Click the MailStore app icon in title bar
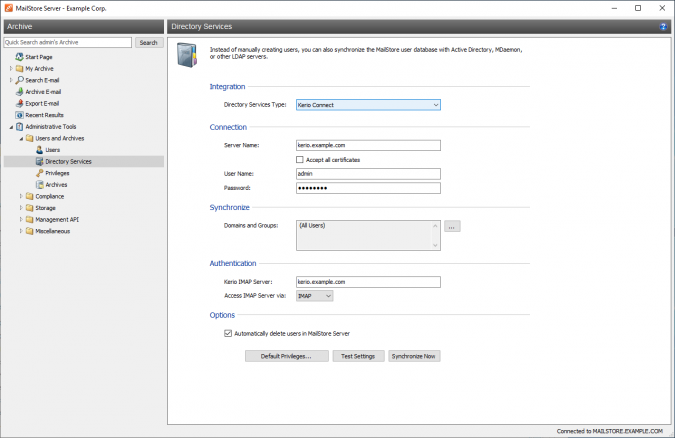The width and height of the screenshot is (675, 438). pyautogui.click(x=9, y=8)
